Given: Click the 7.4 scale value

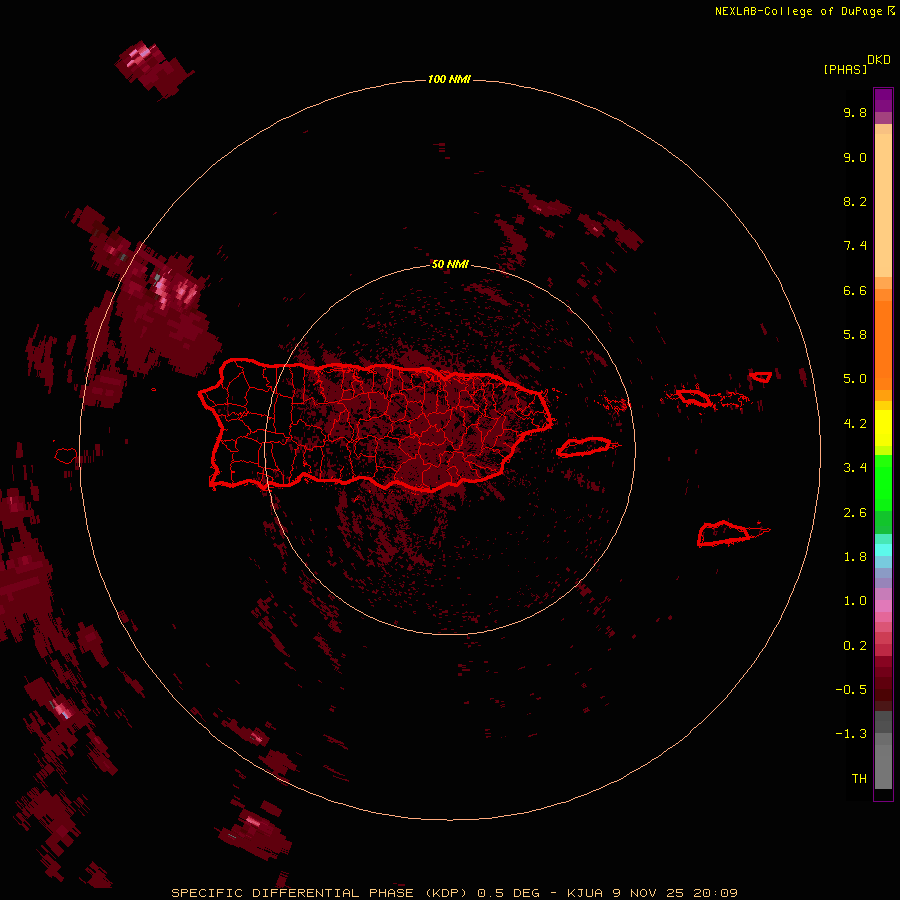Looking at the screenshot, I should point(855,246).
